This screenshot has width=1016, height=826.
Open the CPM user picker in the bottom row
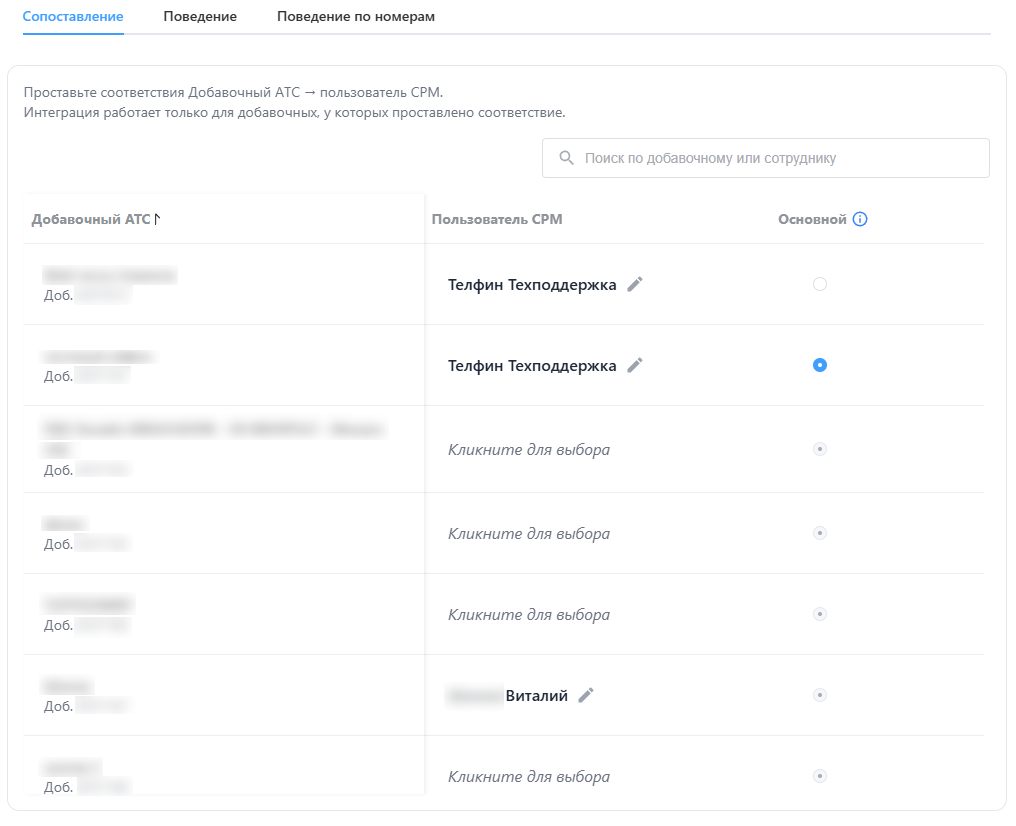pyautogui.click(x=528, y=776)
